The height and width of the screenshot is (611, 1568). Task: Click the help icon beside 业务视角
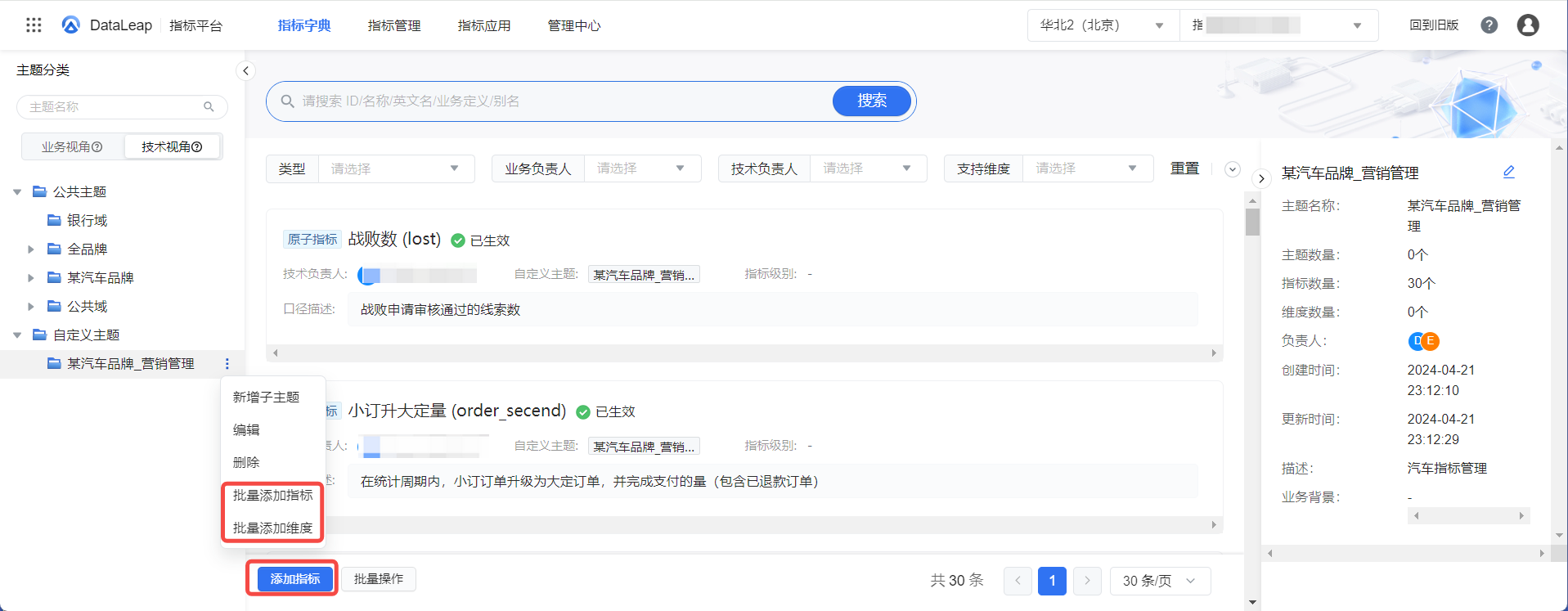pos(97,147)
